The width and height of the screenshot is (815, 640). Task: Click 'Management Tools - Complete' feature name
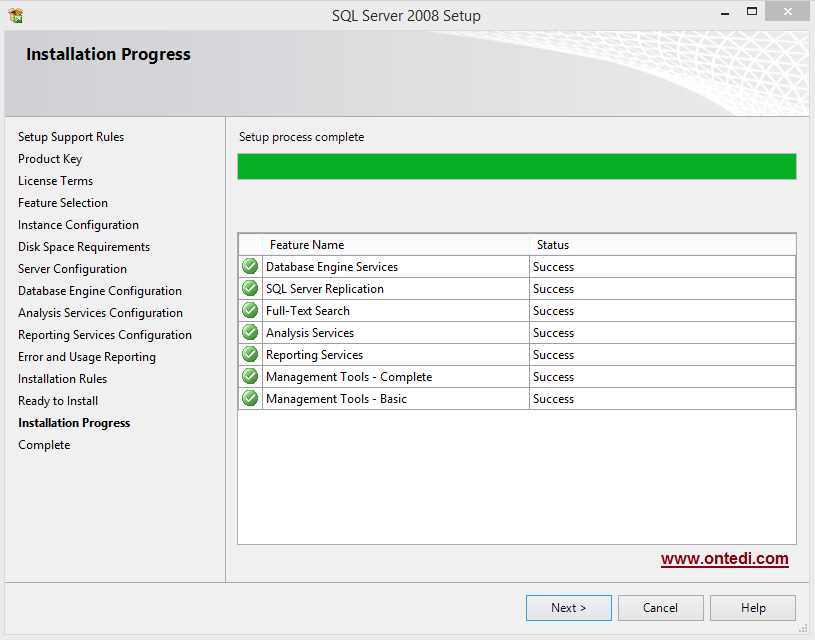coord(349,377)
